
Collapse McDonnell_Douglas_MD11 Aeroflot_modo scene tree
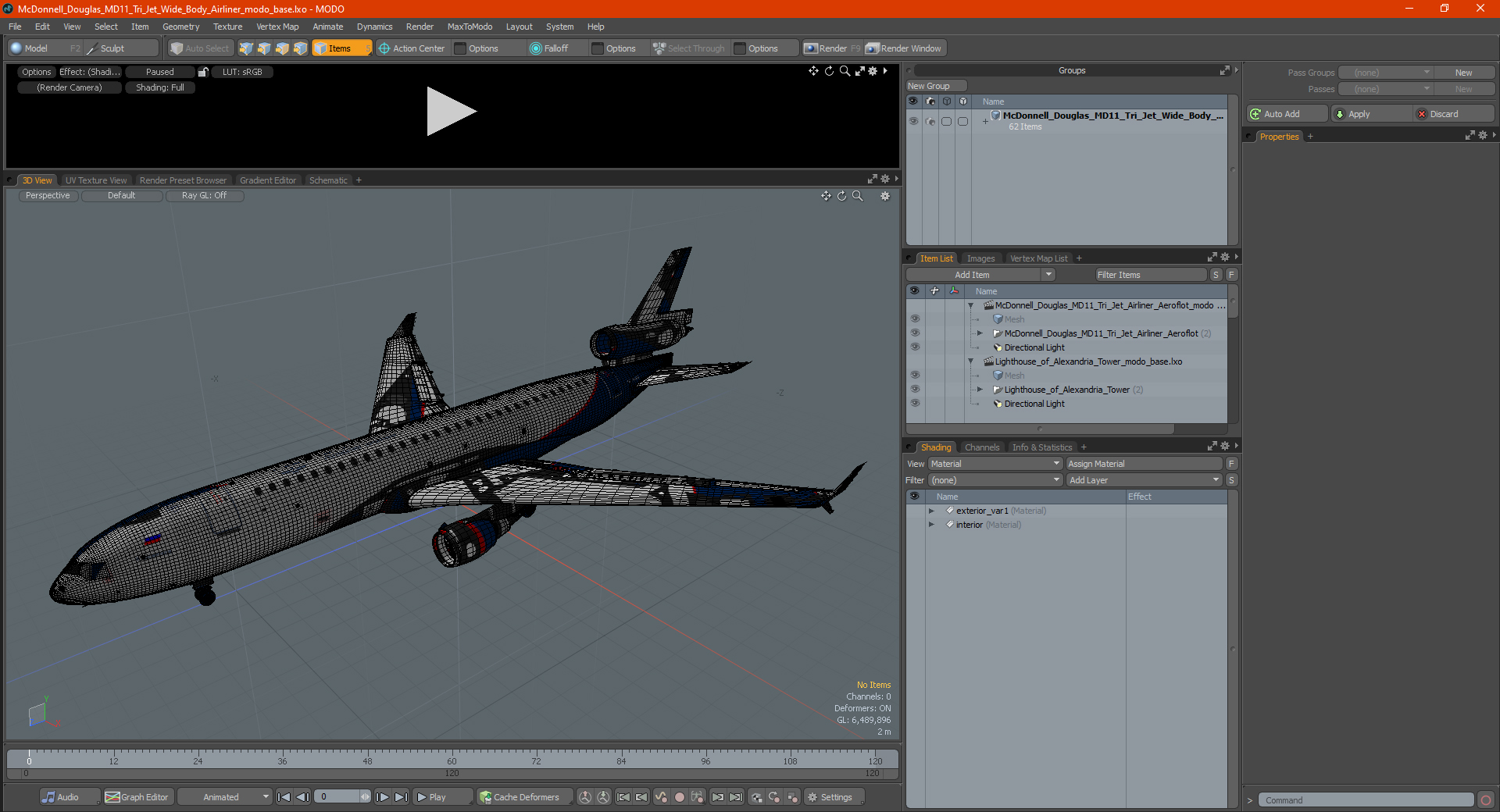click(971, 305)
